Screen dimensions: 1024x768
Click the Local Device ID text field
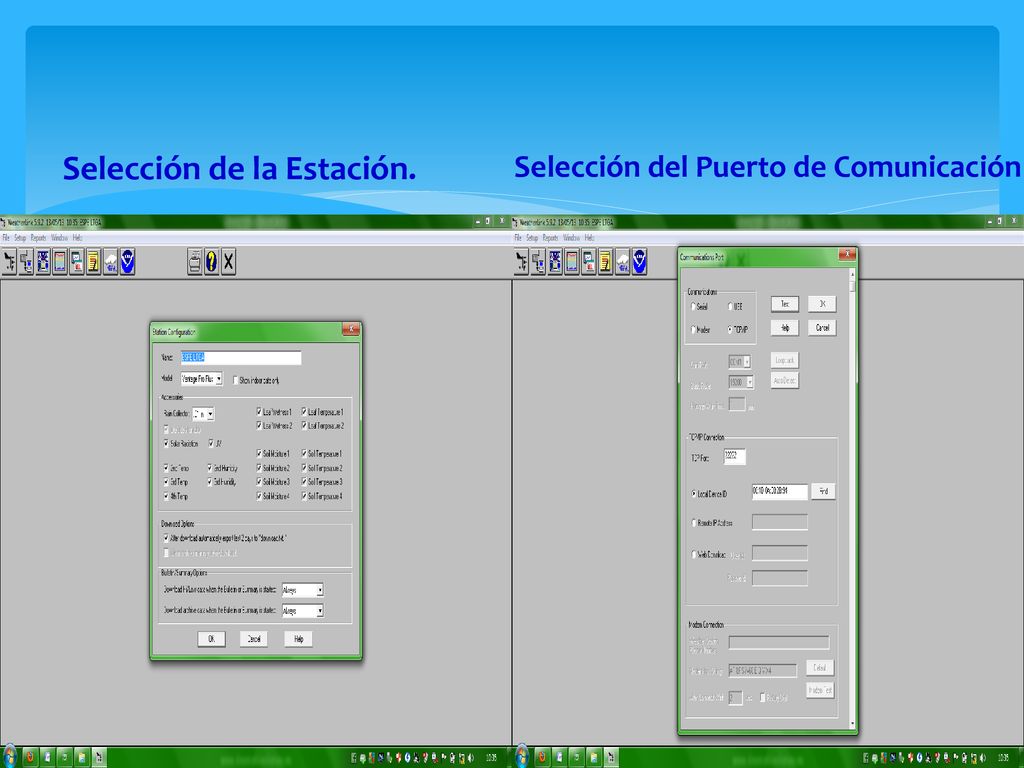pyautogui.click(x=780, y=491)
